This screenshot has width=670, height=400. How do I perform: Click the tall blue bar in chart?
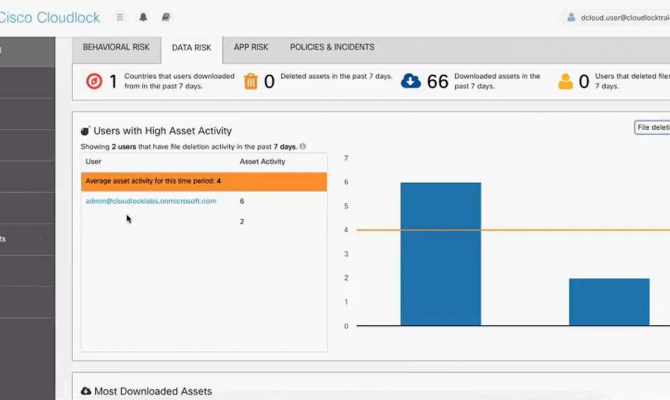441,254
